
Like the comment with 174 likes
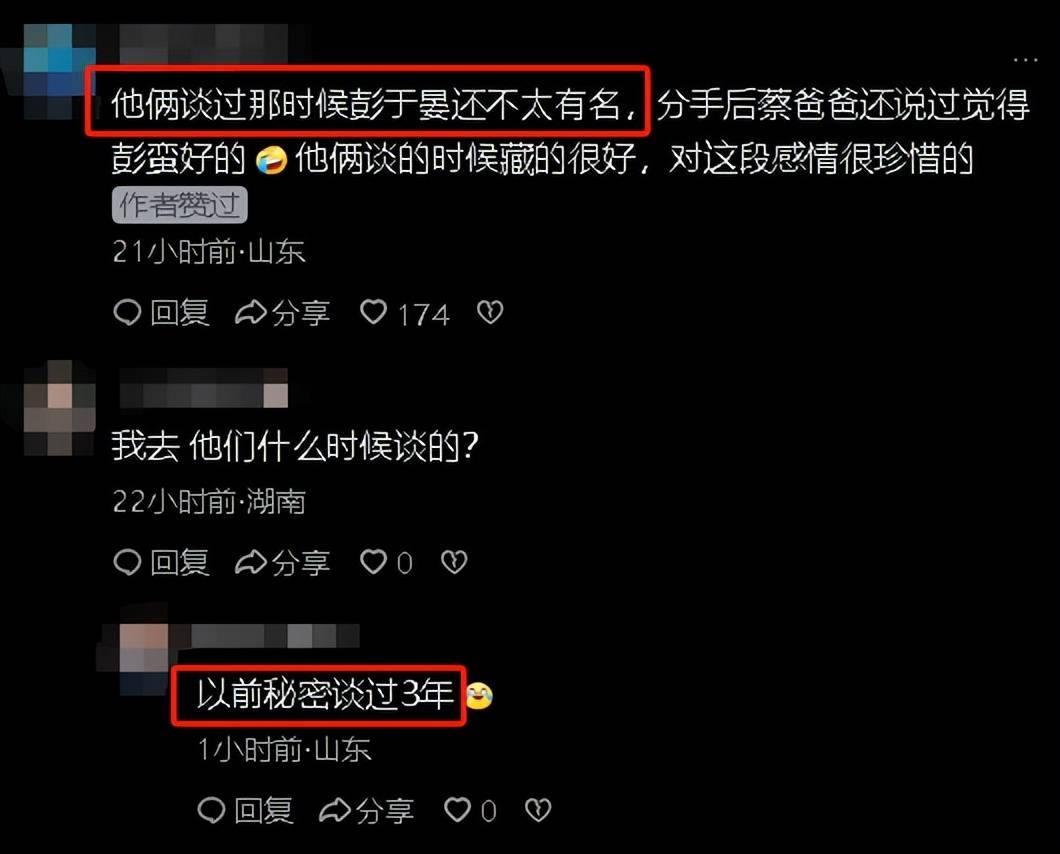point(404,313)
